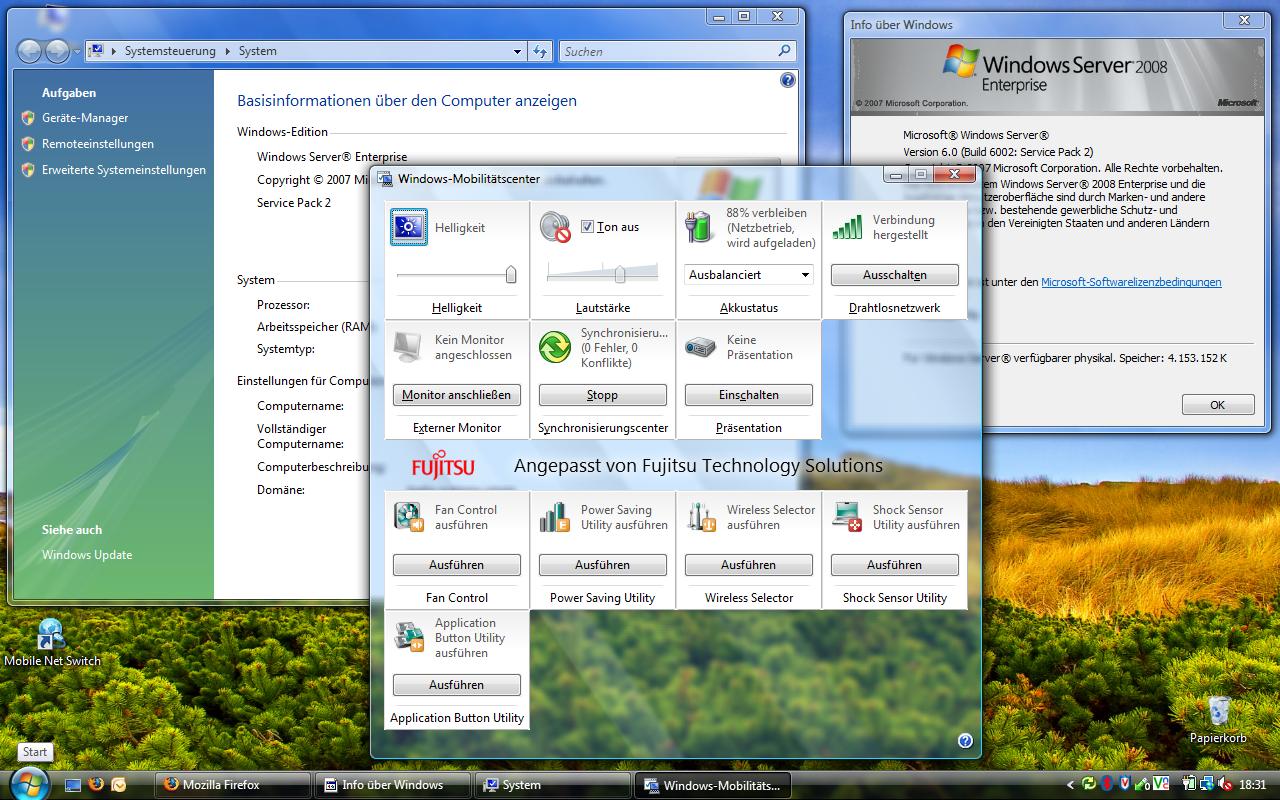This screenshot has height=800, width=1280.
Task: Click Ausschalten for wireless network
Action: (895, 275)
